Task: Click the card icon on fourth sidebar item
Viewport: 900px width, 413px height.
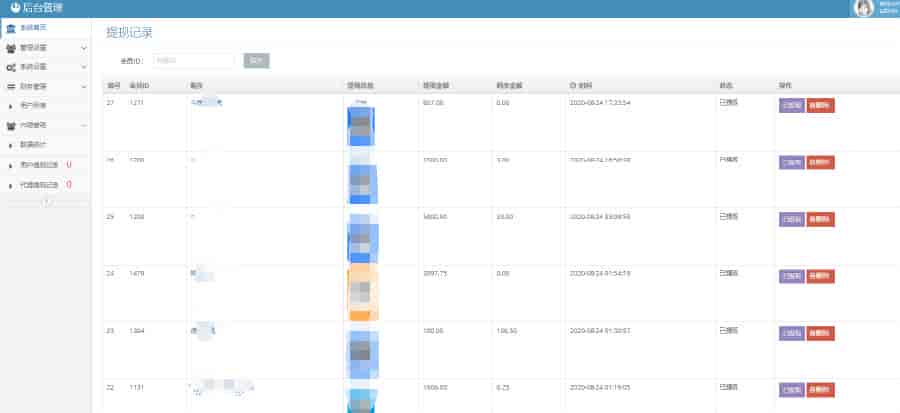Action: tap(10, 86)
